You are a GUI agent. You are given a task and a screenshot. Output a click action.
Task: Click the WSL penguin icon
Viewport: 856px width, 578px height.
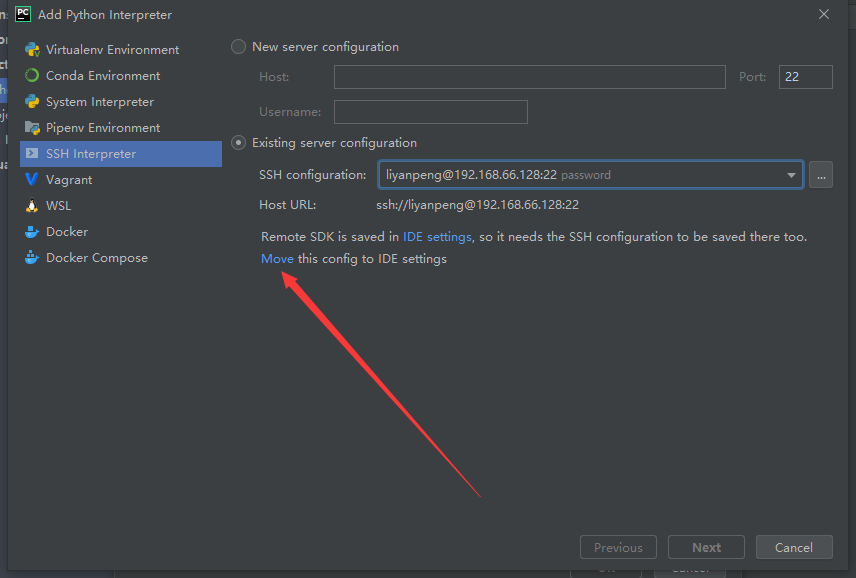32,205
